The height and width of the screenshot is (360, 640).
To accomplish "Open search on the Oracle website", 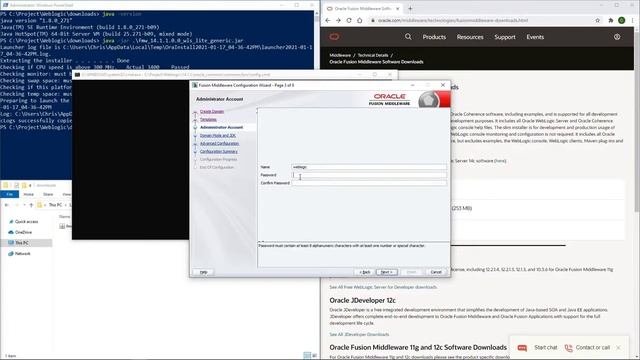I will pyautogui.click(x=408, y=37).
